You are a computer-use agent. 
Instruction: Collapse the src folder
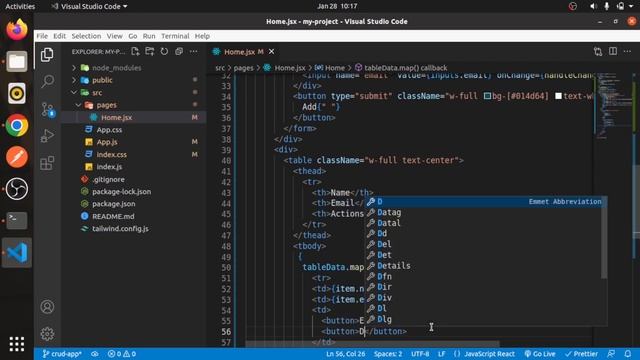tap(97, 93)
